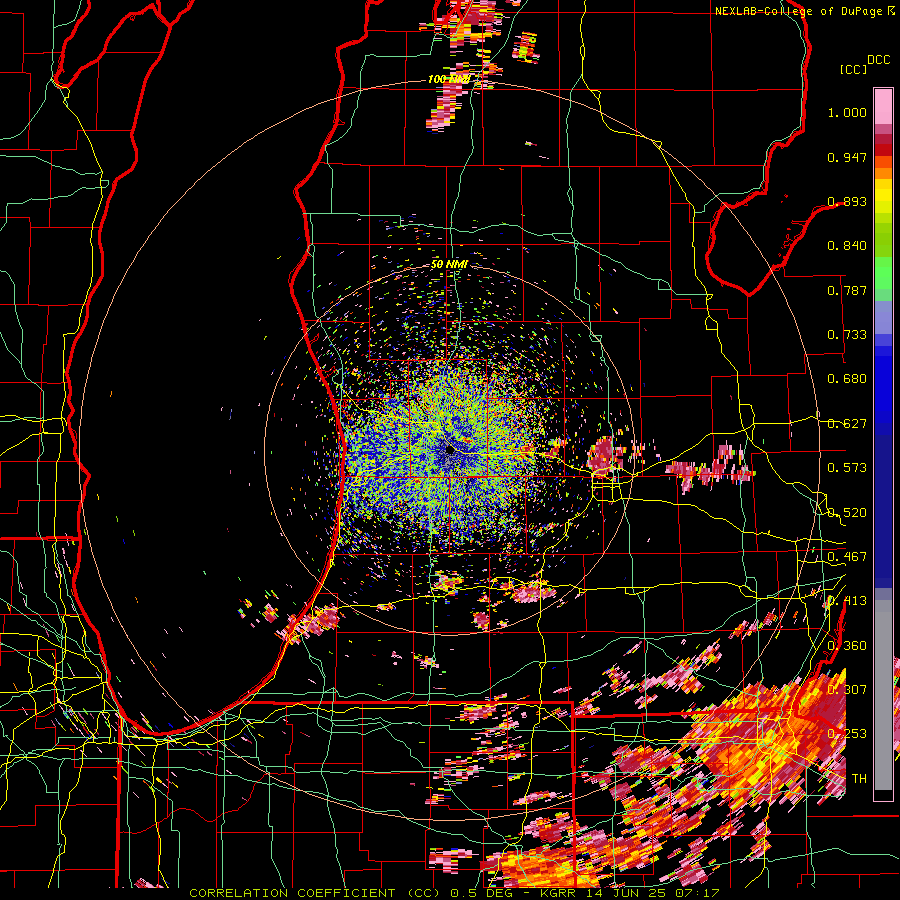Select the 0.893 scale value
The width and height of the screenshot is (900, 900).
pos(847,201)
